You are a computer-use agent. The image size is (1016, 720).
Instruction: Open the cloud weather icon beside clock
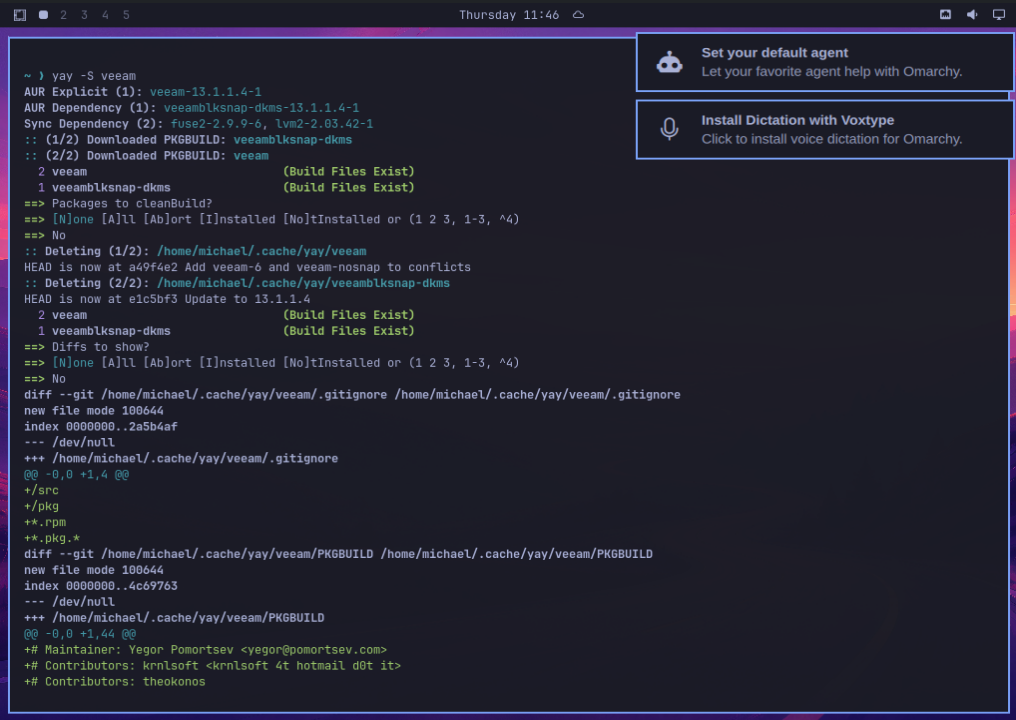point(579,15)
